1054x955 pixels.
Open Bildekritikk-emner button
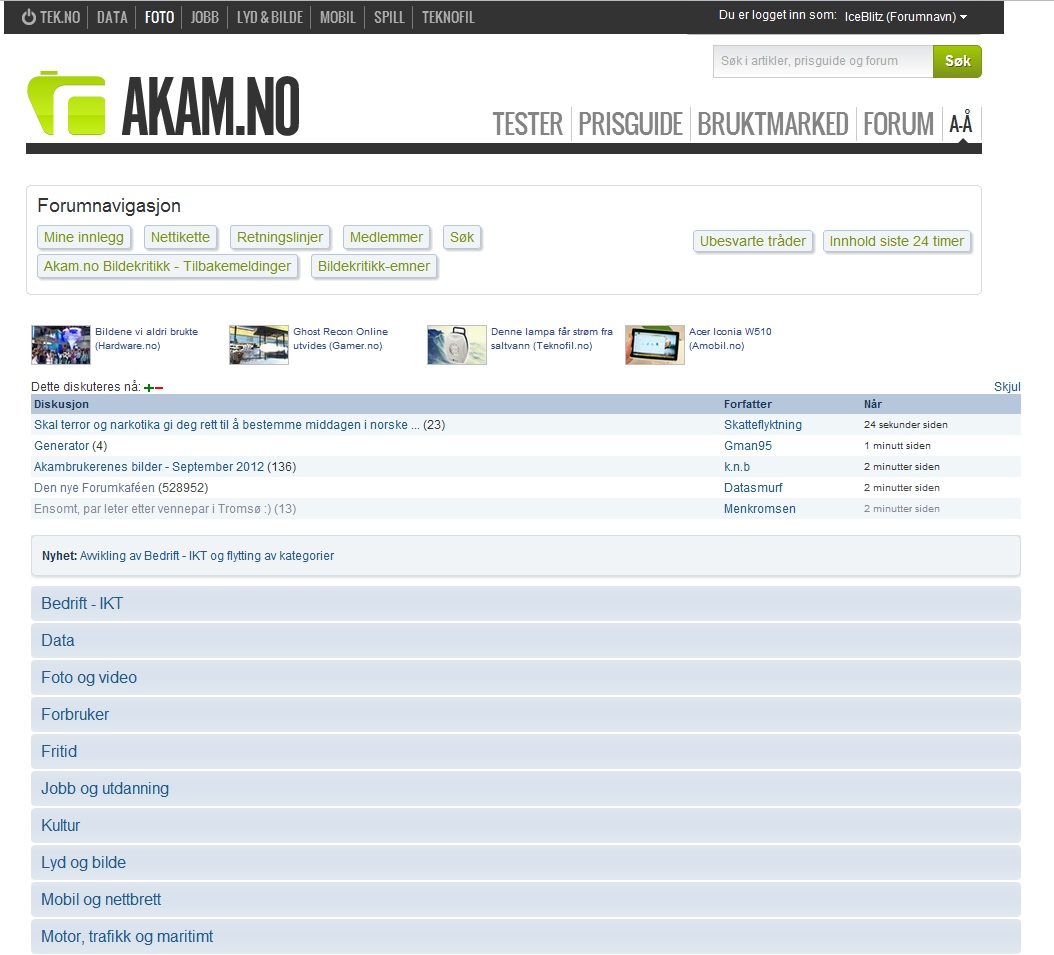[x=374, y=266]
